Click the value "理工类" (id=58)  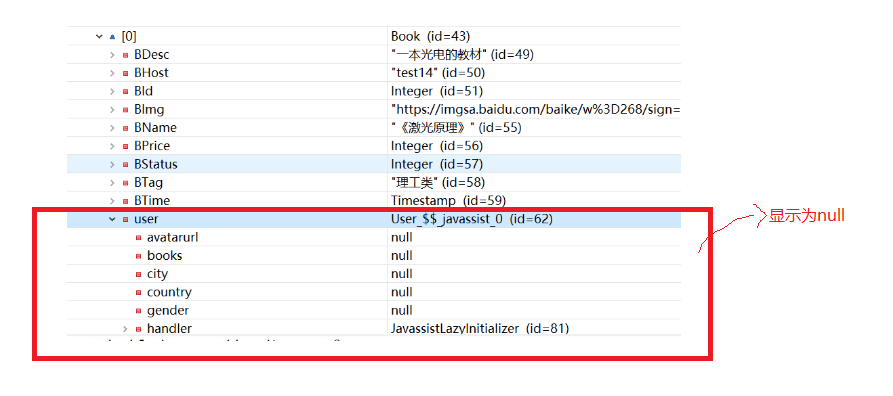pyautogui.click(x=438, y=182)
